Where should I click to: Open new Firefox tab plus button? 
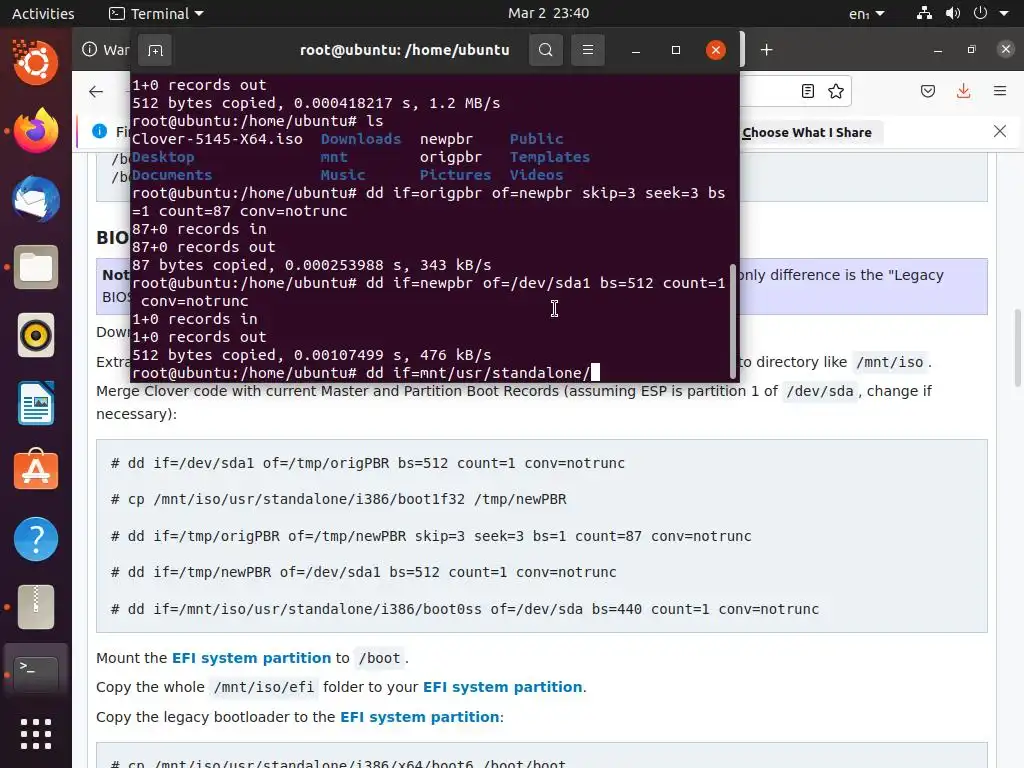pos(767,50)
